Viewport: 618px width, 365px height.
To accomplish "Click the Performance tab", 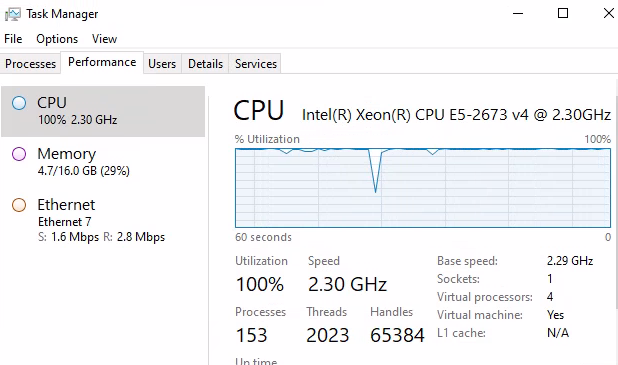I will pos(102,62).
